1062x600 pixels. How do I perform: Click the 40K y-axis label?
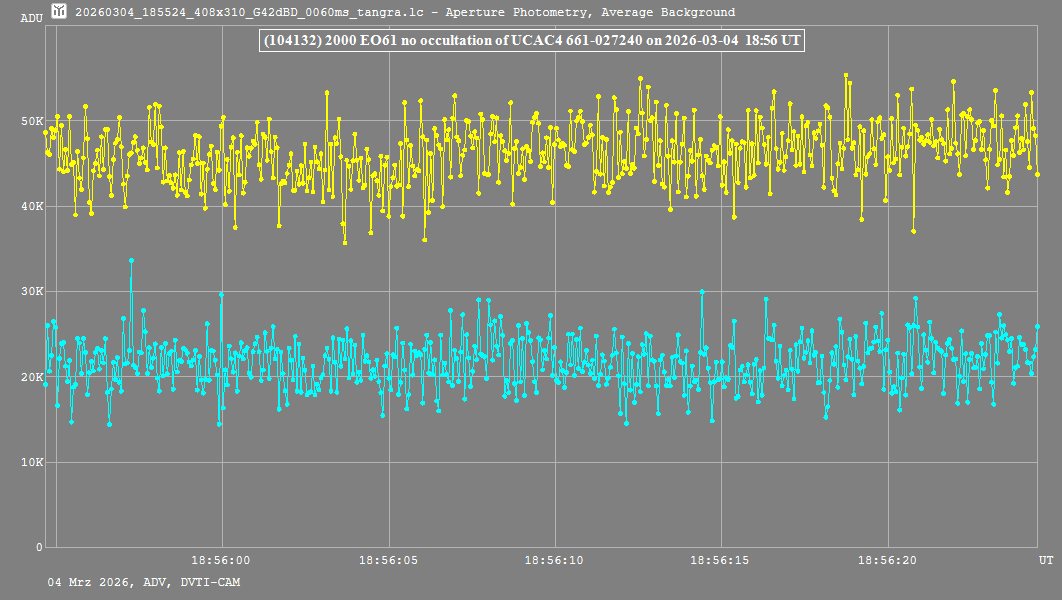pos(32,207)
